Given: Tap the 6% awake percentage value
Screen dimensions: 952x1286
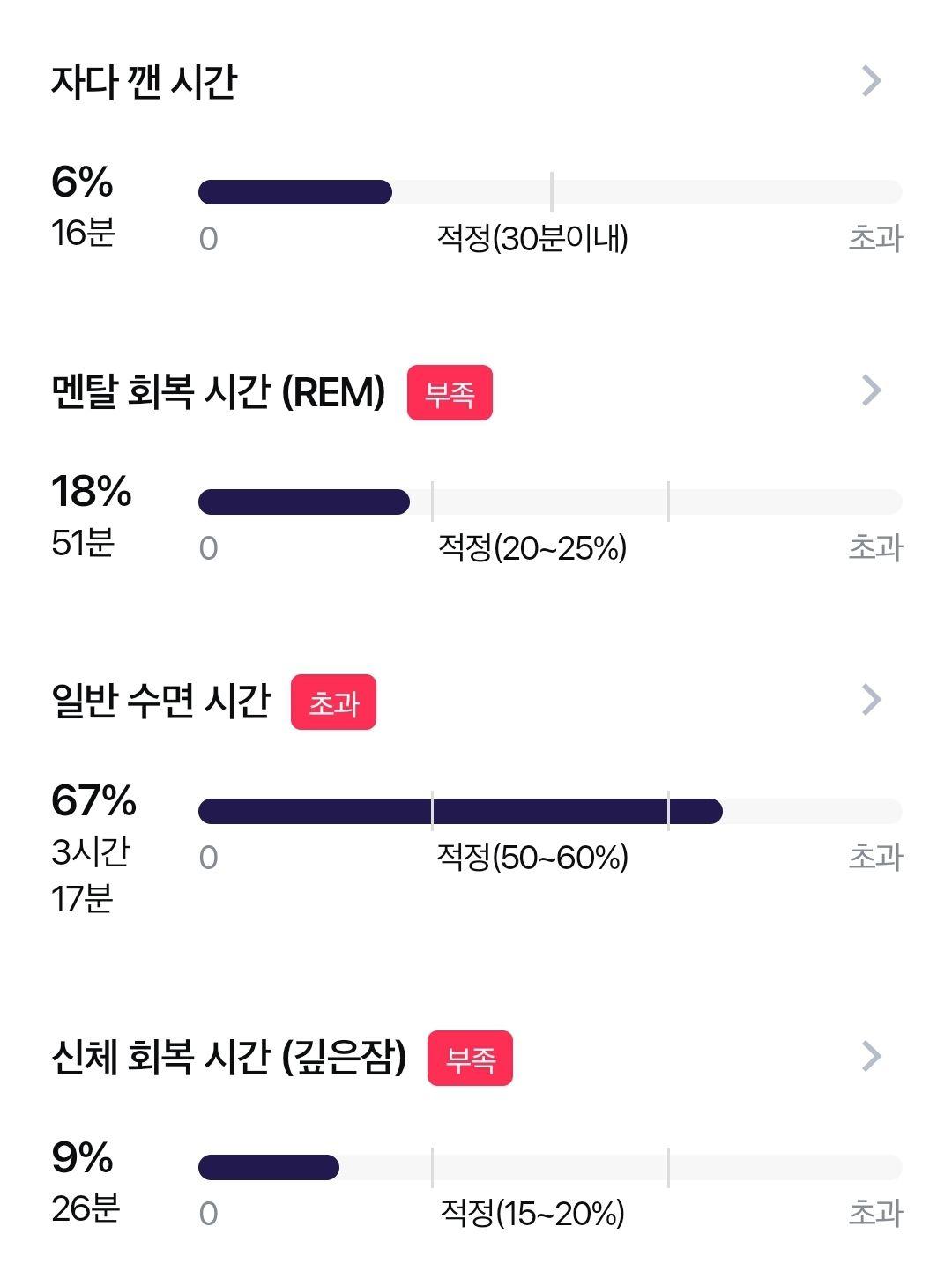Looking at the screenshot, I should 82,182.
